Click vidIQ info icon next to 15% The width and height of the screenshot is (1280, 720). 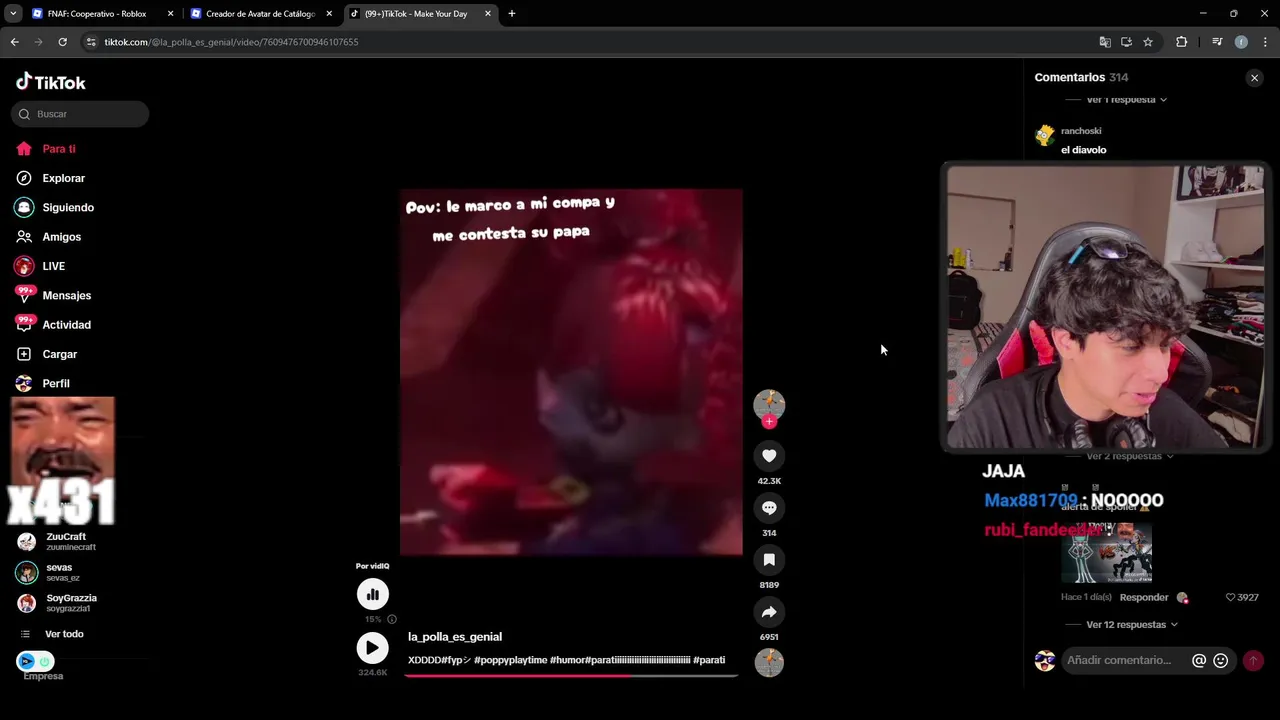(392, 619)
